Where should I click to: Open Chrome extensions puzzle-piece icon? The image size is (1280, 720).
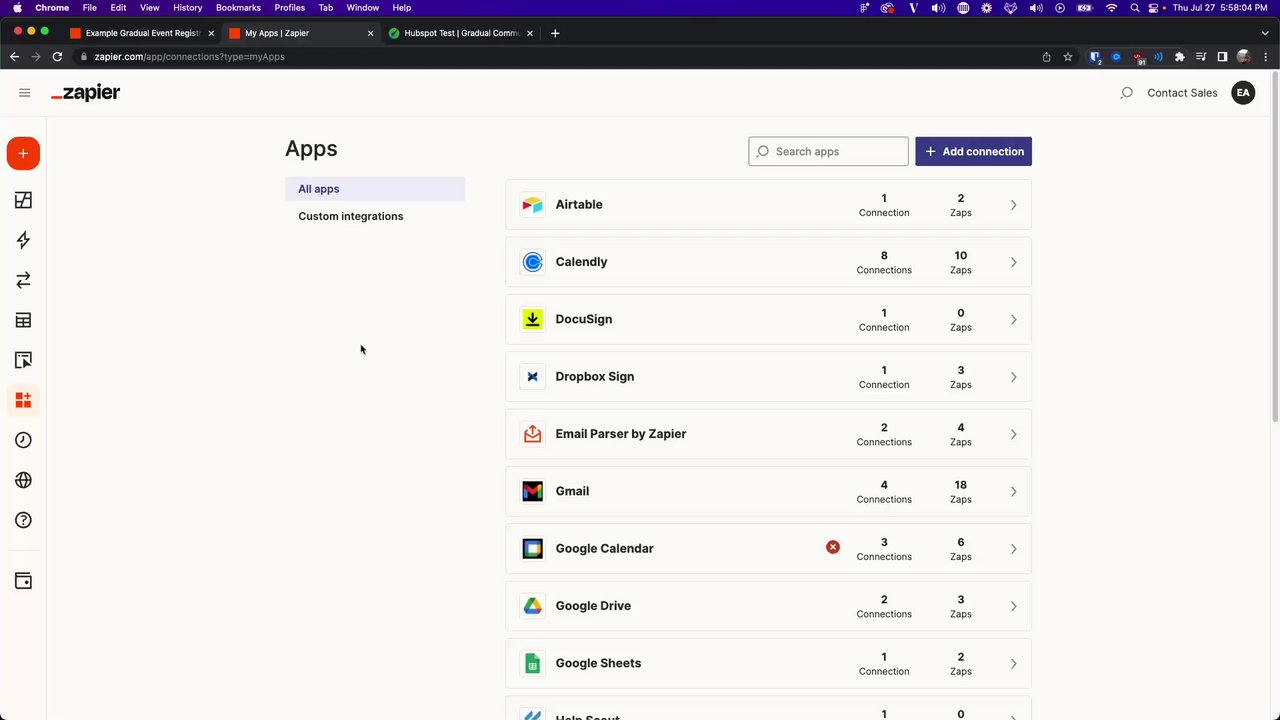tap(1179, 57)
